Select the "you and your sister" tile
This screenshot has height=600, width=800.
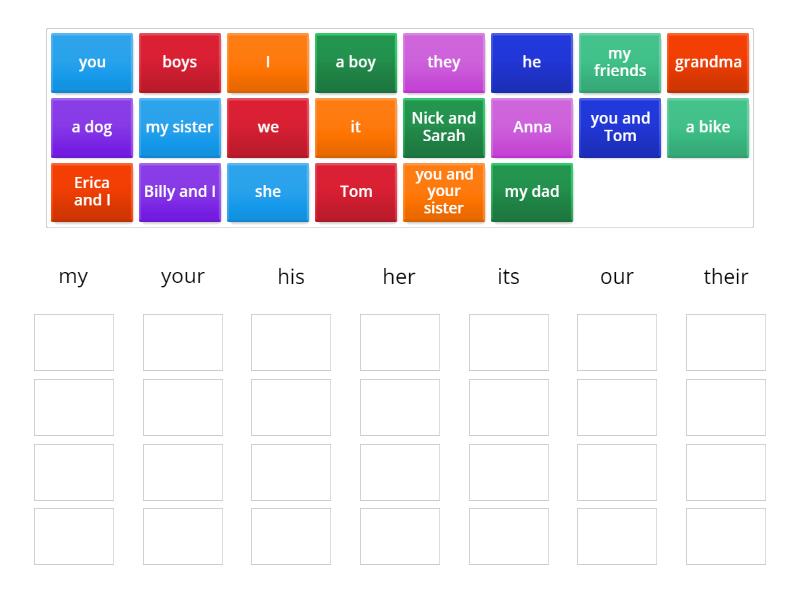(x=443, y=191)
